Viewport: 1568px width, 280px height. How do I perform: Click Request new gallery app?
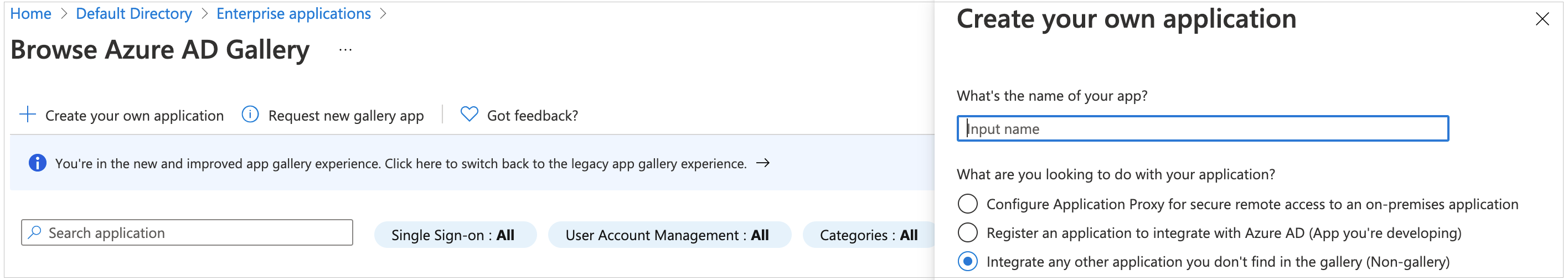coord(345,116)
